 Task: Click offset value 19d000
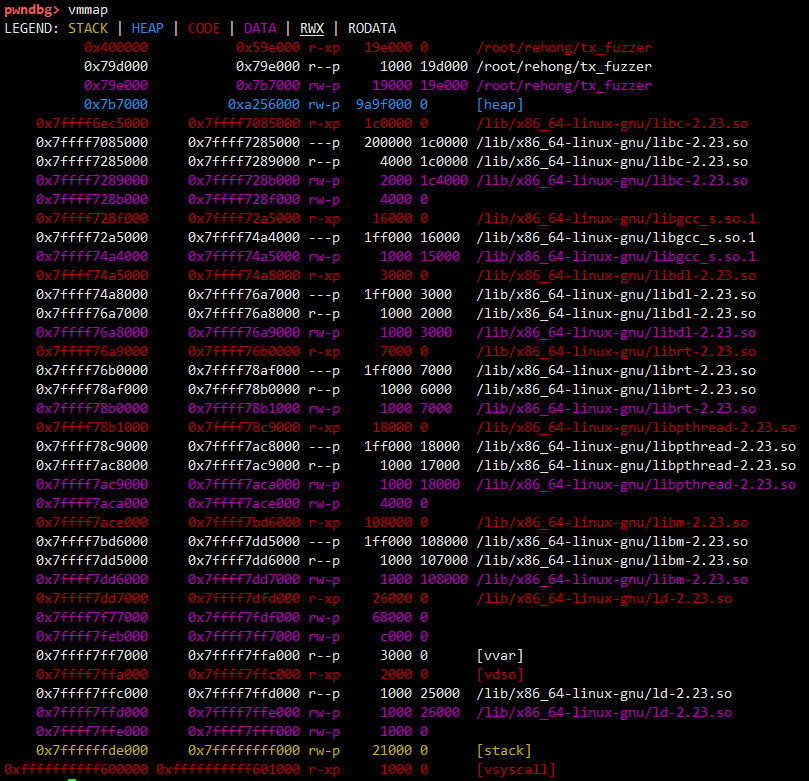pos(444,67)
